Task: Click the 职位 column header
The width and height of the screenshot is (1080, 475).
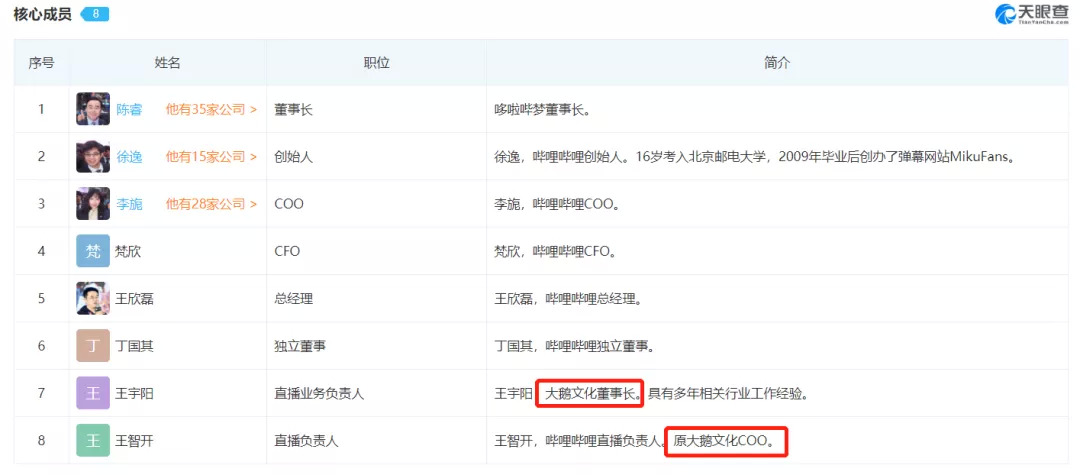Action: [376, 63]
